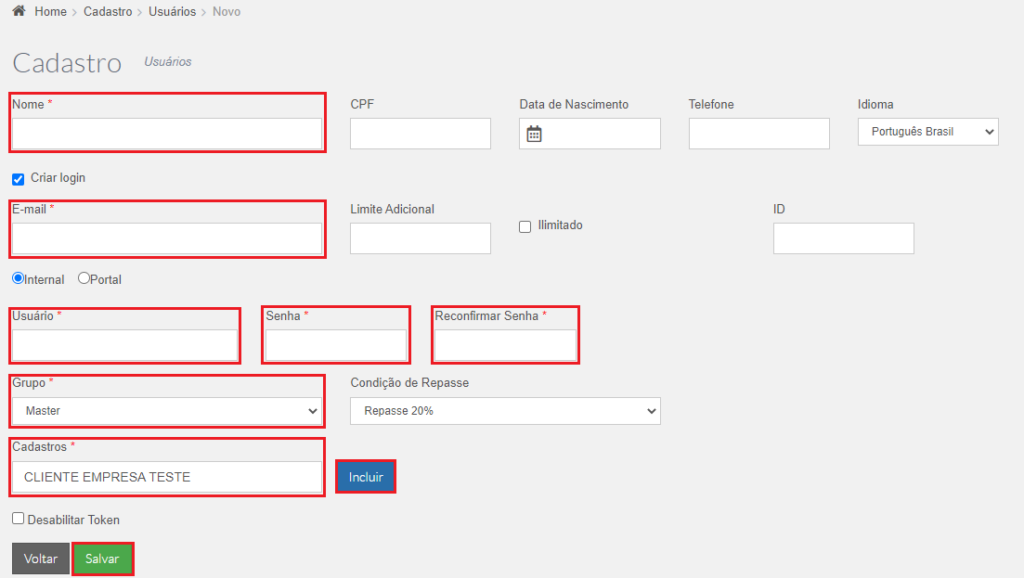Enable the Ilimitado checkbox
Viewport: 1024px width, 578px height.
coord(525,227)
